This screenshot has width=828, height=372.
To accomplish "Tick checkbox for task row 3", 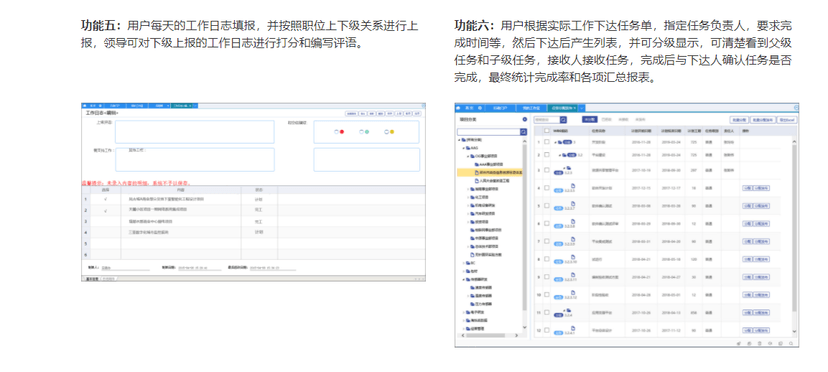I will [547, 170].
